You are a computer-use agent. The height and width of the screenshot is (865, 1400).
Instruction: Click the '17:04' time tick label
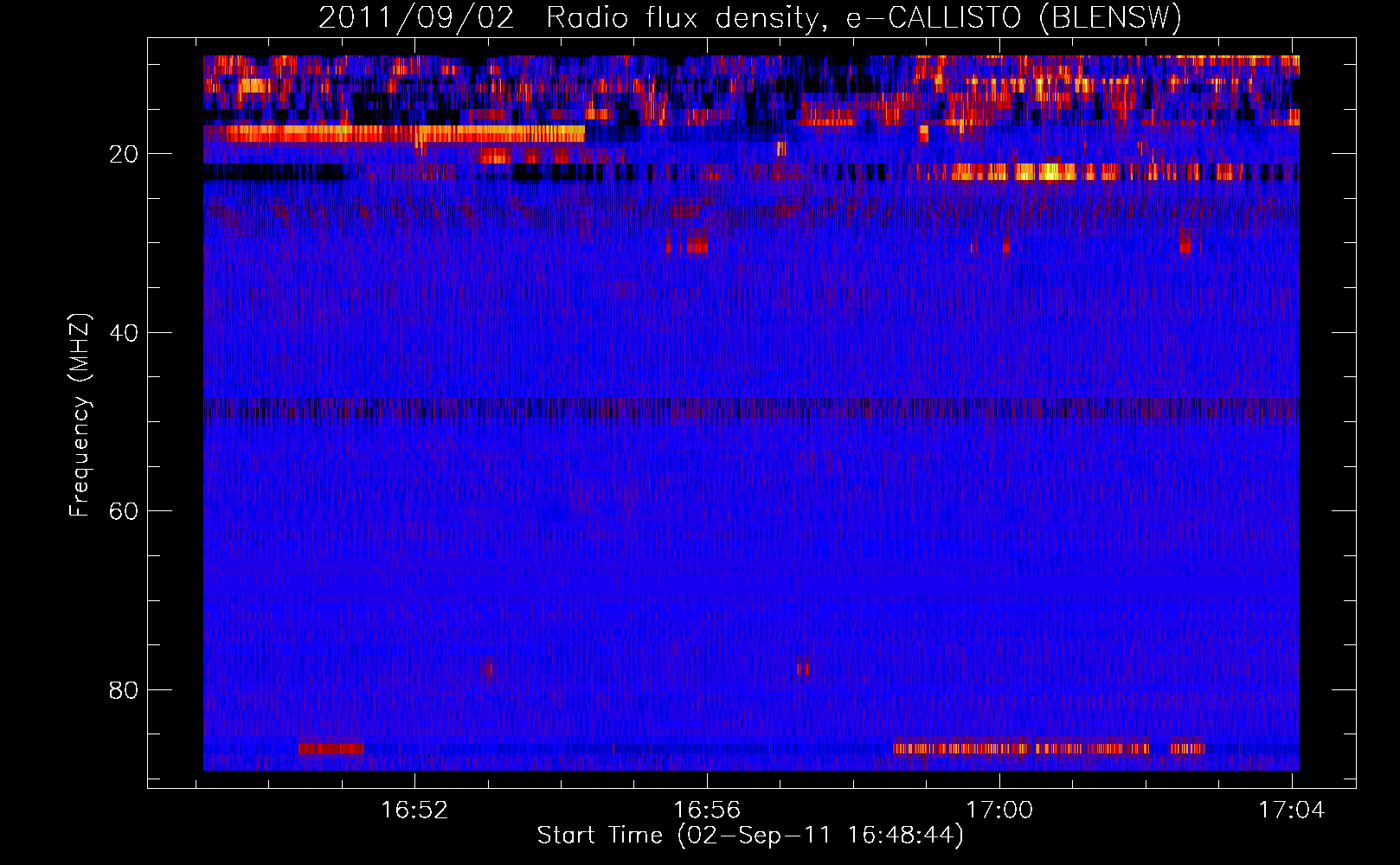click(1292, 811)
